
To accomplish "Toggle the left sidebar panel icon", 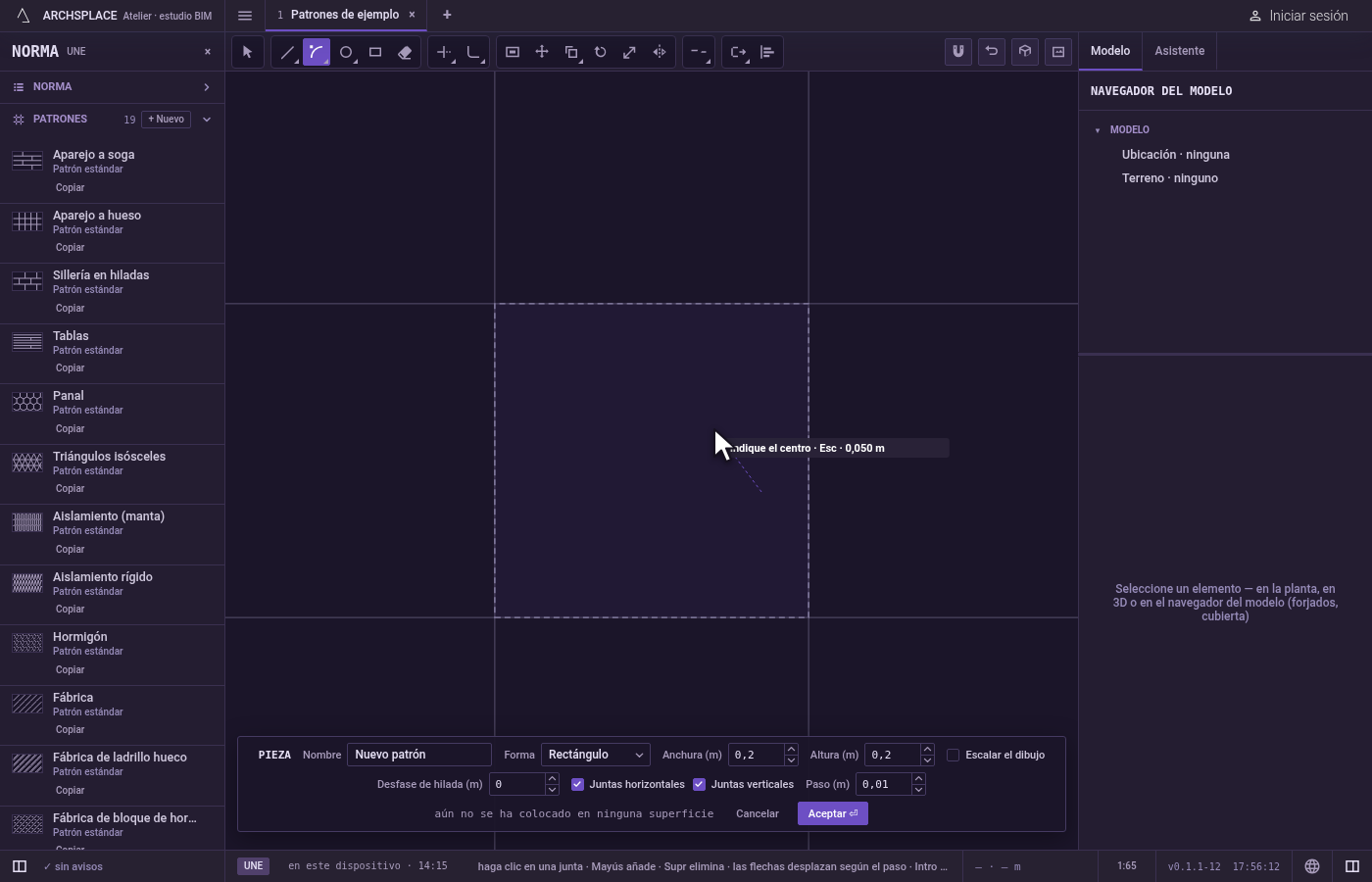I will [19, 866].
